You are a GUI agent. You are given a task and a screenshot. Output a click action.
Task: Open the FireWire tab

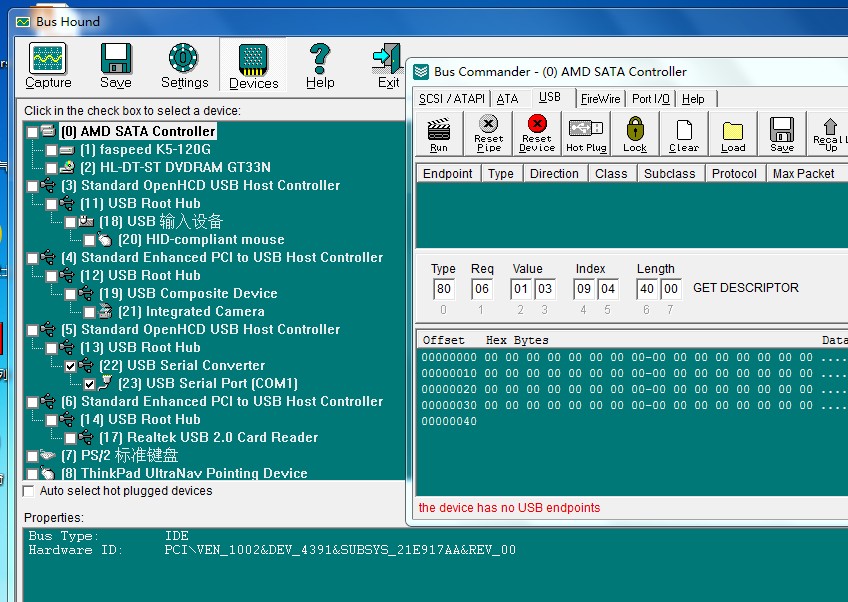click(x=600, y=99)
